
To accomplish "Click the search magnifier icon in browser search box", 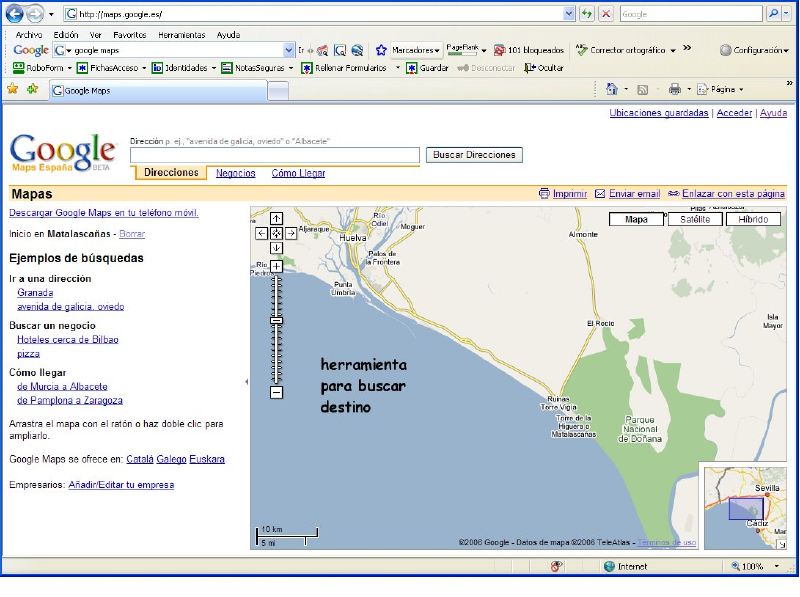I will pyautogui.click(x=773, y=14).
